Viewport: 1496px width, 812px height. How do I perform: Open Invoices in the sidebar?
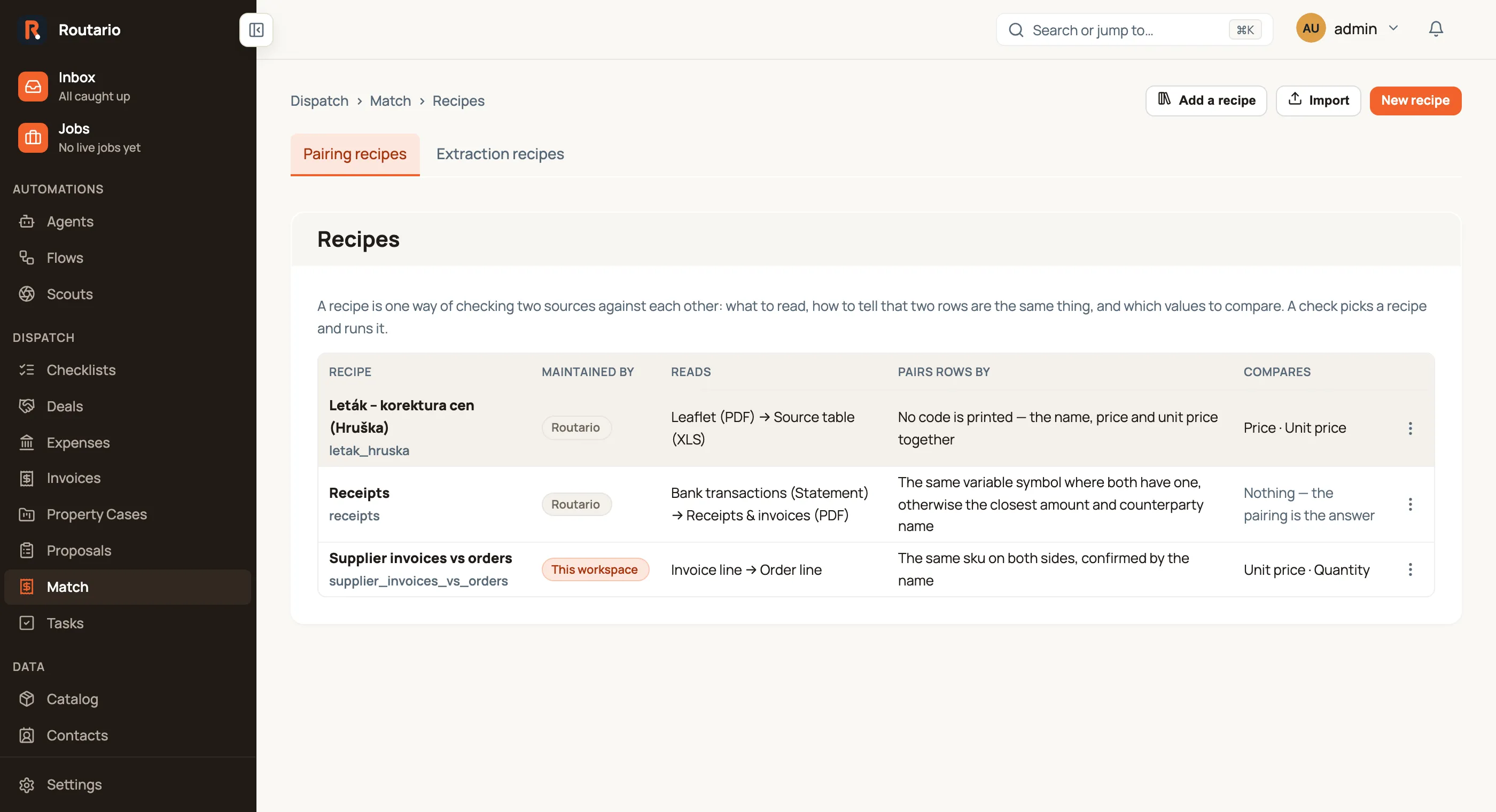[128, 478]
